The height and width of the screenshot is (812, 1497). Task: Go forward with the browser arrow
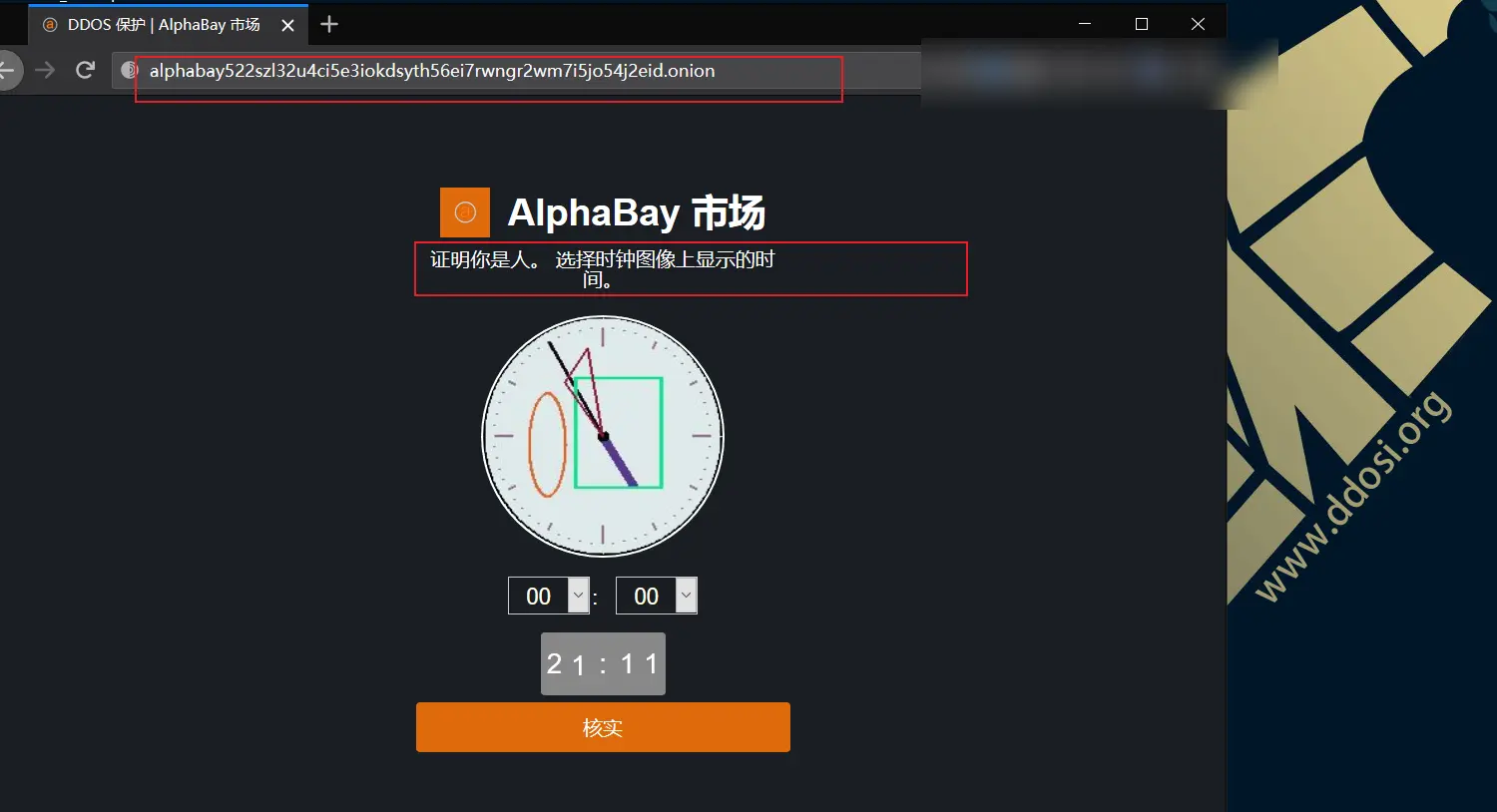point(45,70)
